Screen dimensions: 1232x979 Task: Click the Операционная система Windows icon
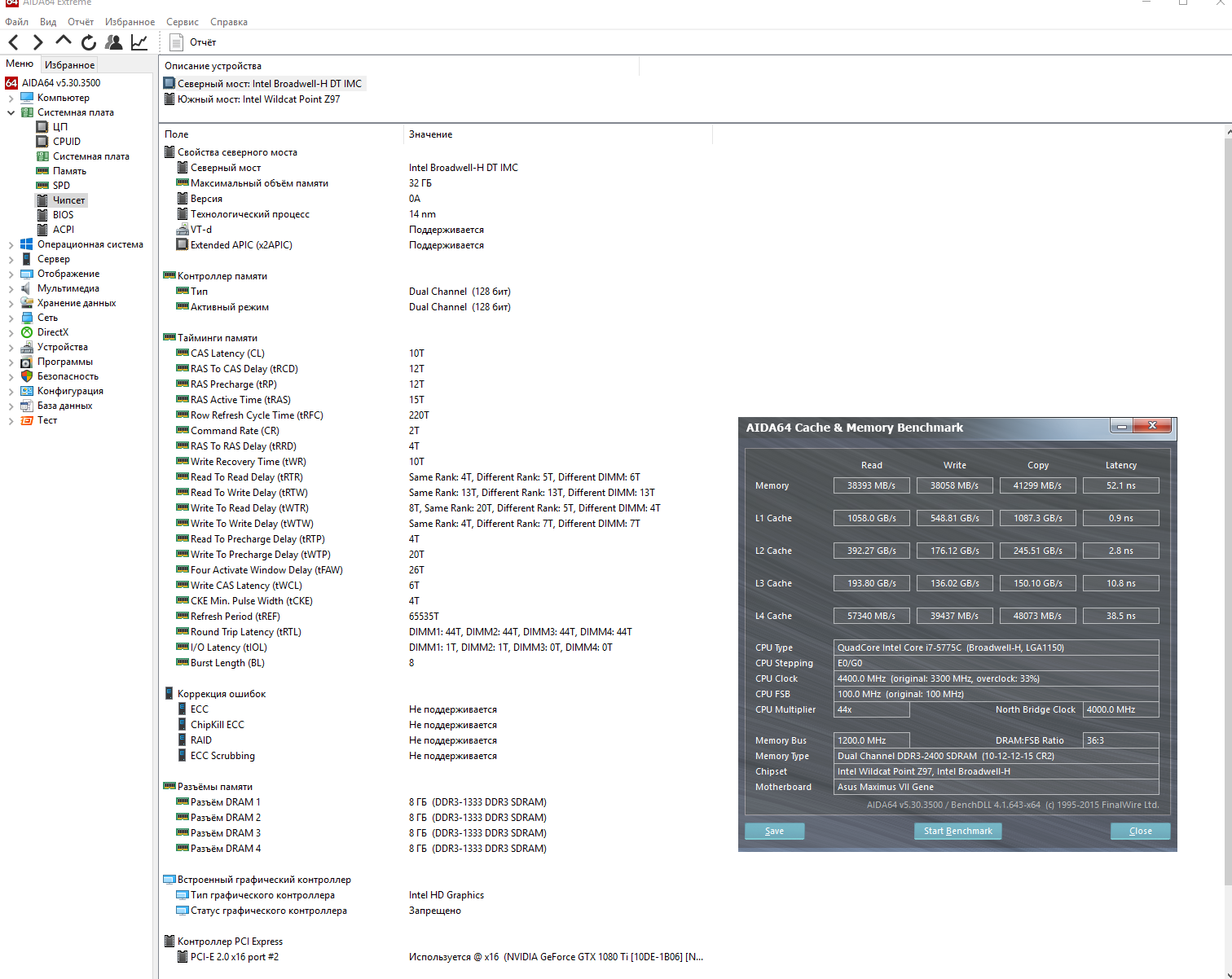pyautogui.click(x=27, y=244)
